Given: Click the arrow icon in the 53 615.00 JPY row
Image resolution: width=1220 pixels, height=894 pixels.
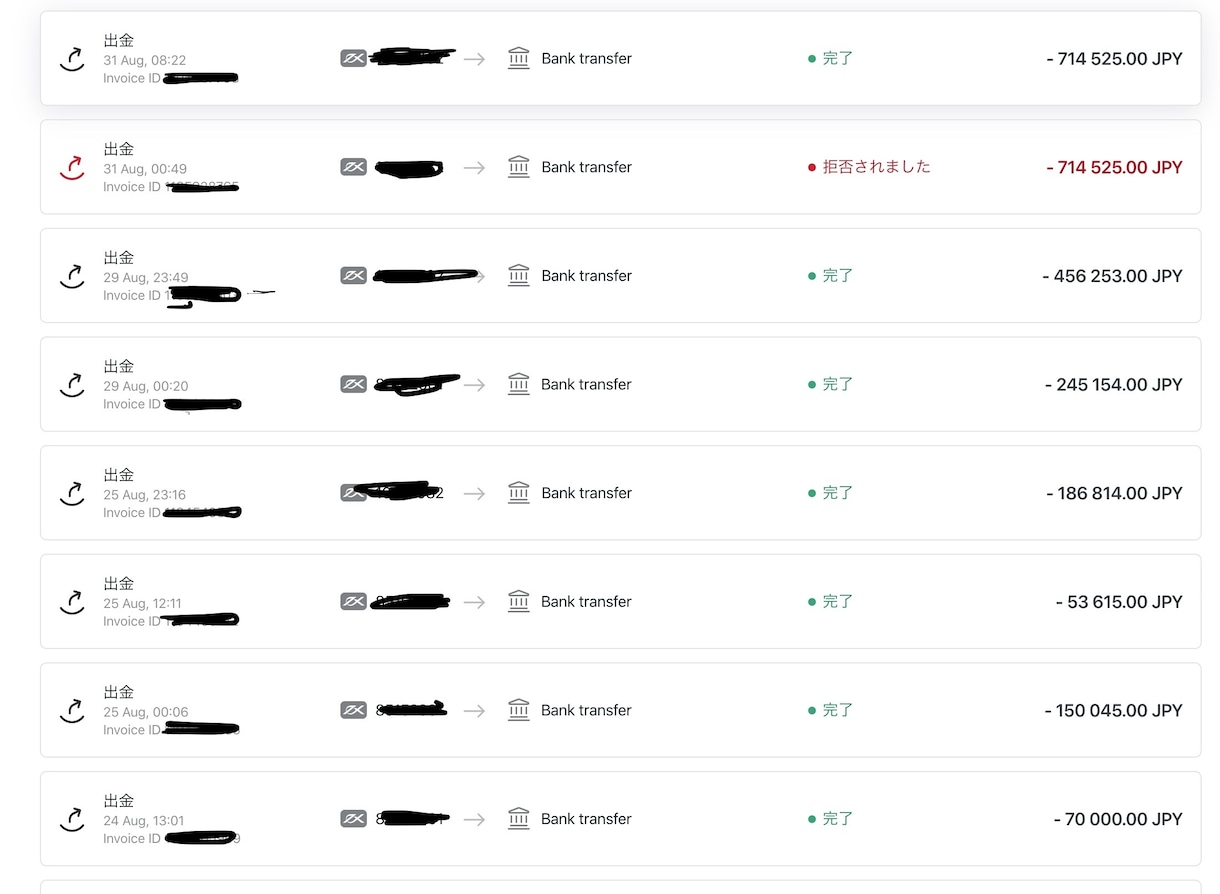Looking at the screenshot, I should (x=474, y=602).
